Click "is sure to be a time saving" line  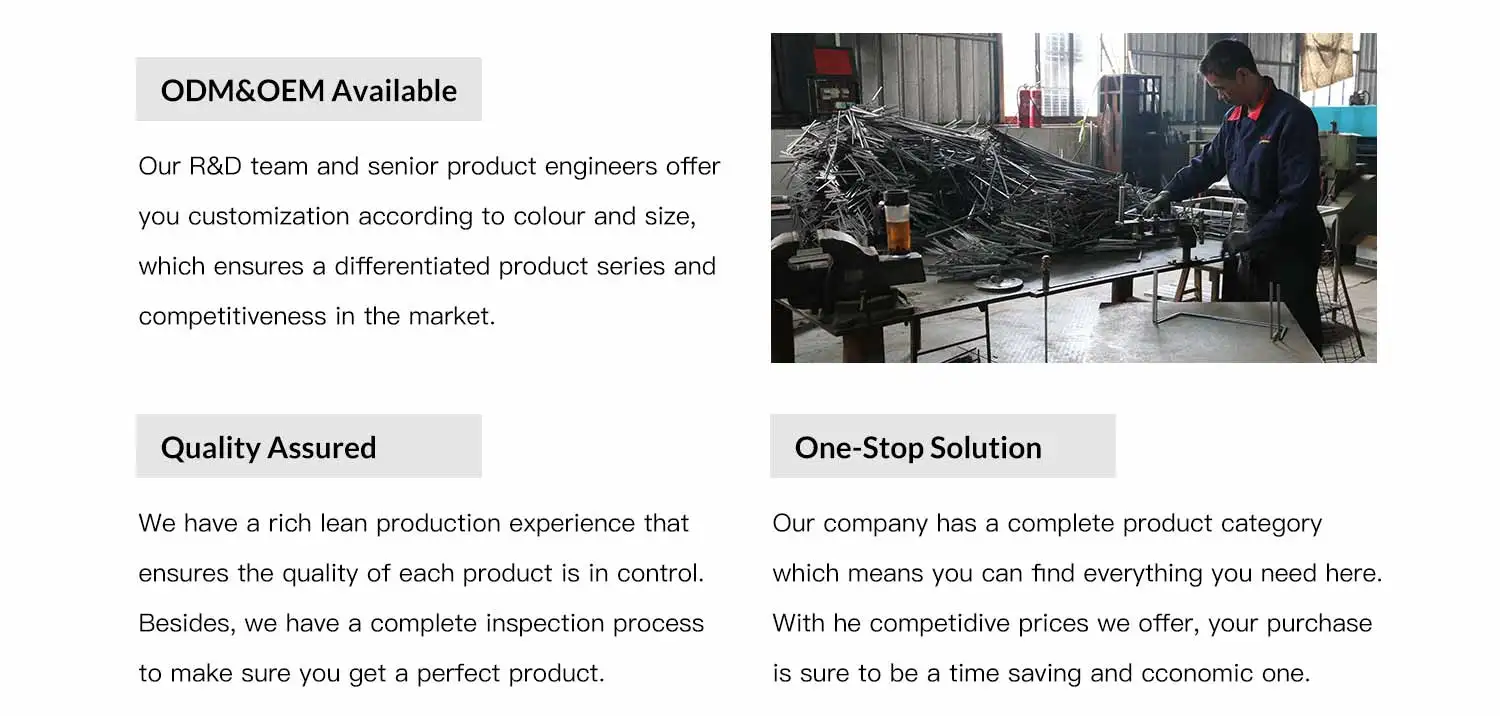(x=1040, y=673)
